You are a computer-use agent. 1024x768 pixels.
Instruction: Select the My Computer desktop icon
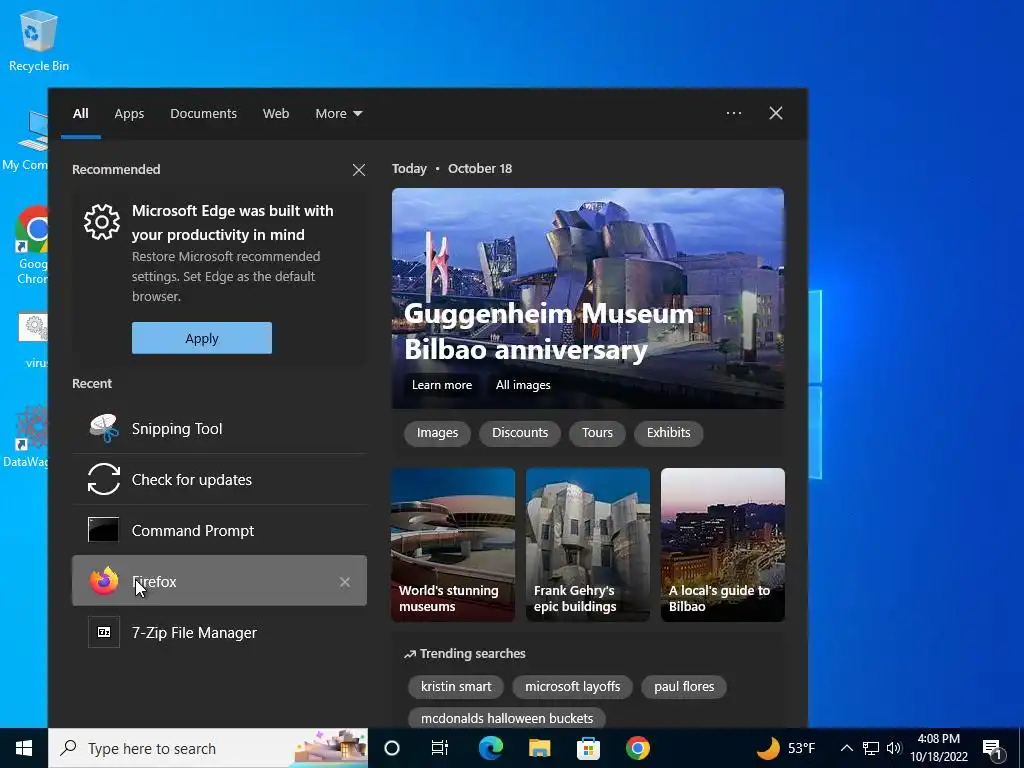click(26, 140)
